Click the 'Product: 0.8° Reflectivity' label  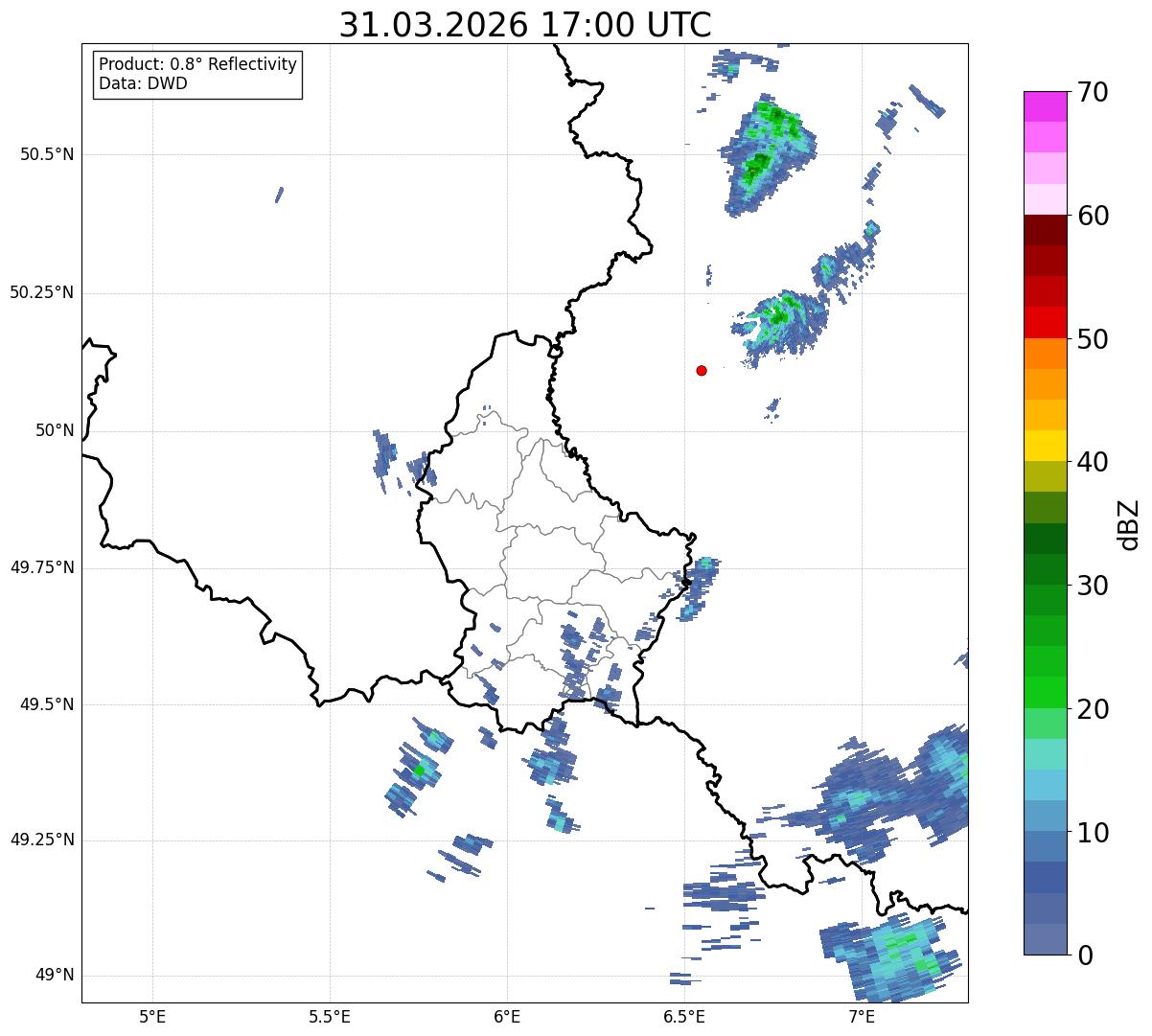[198, 64]
